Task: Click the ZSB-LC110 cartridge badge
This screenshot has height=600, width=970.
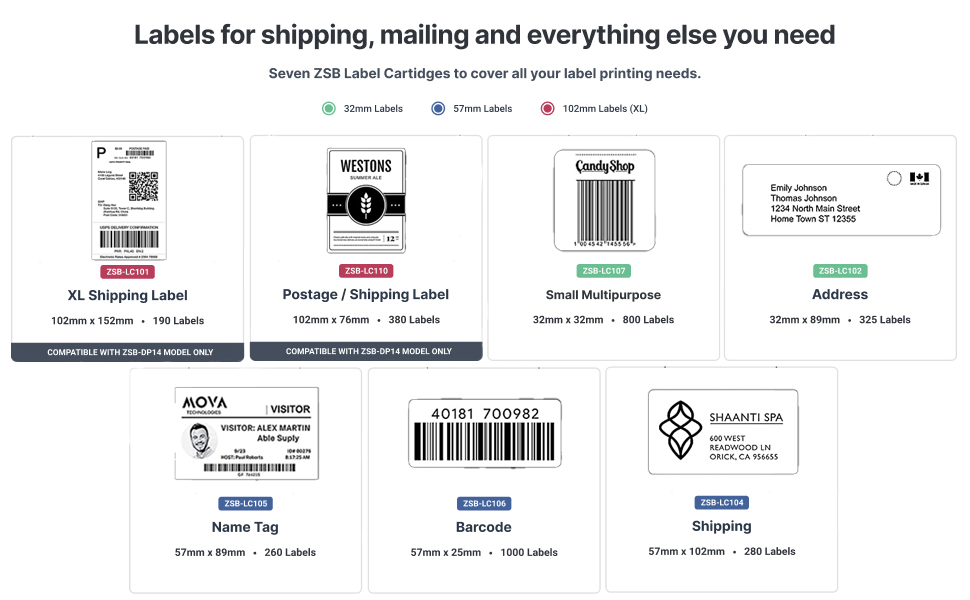Action: click(366, 271)
